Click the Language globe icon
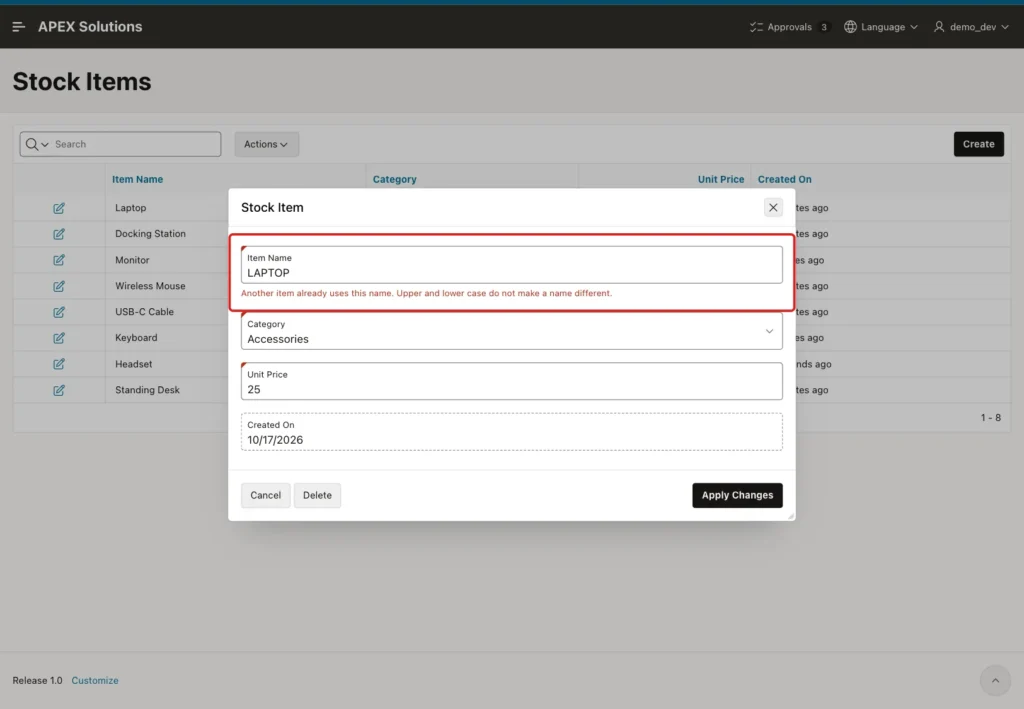Viewport: 1024px width, 709px height. (850, 27)
